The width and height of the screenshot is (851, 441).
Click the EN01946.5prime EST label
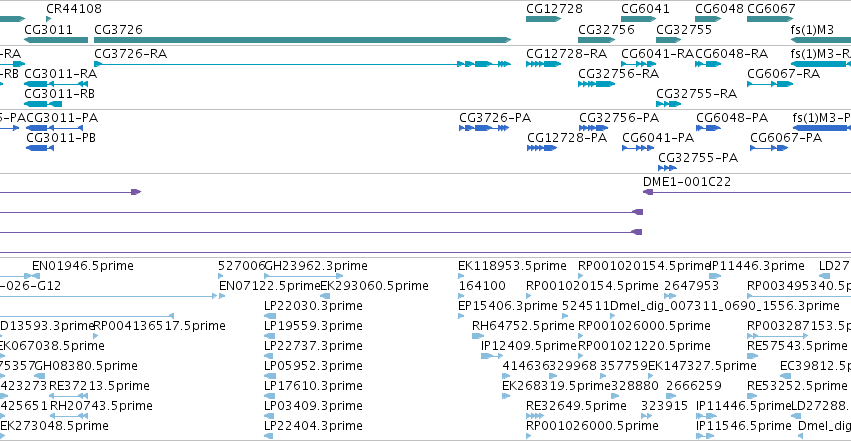(x=82, y=266)
